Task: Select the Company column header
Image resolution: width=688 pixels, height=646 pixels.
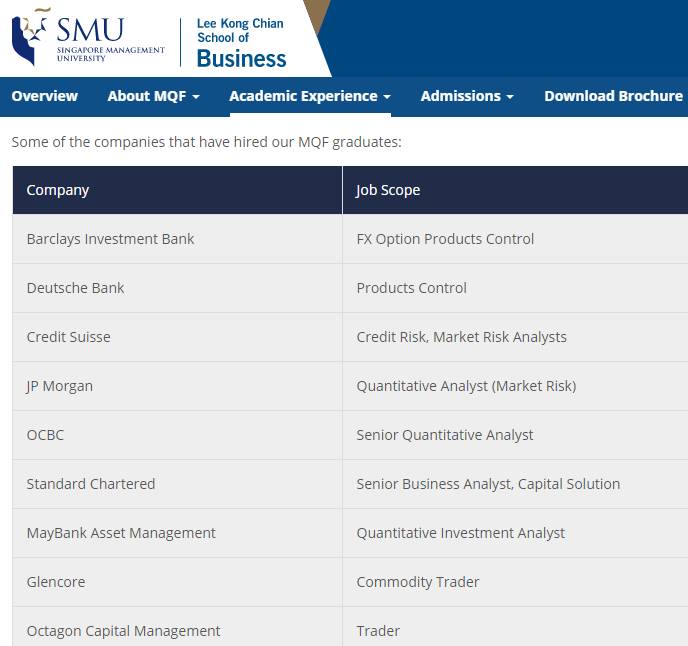Action: tap(58, 190)
